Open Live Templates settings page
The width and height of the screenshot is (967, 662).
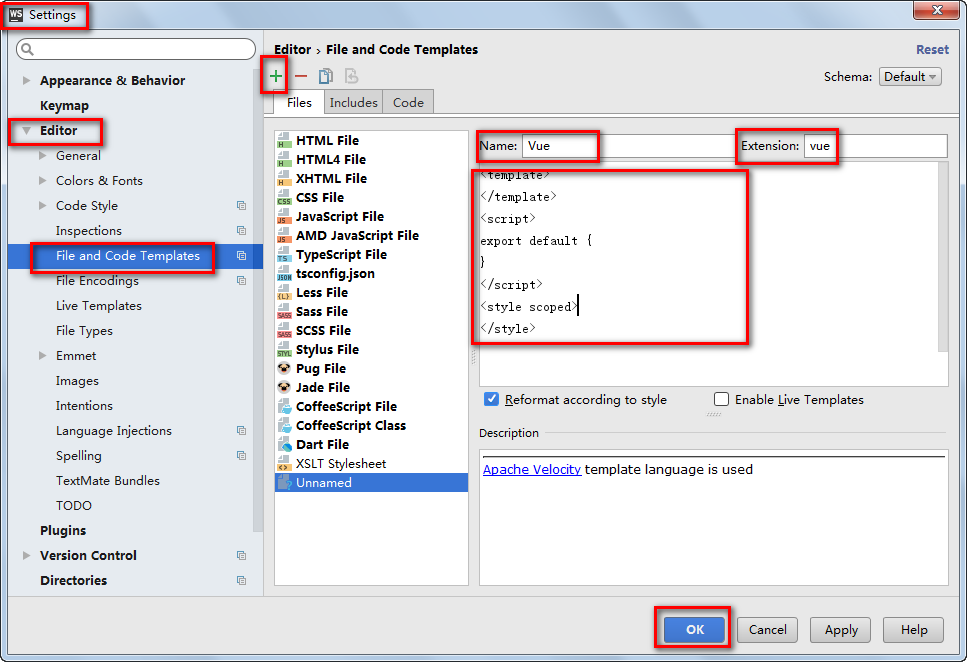click(x=99, y=306)
